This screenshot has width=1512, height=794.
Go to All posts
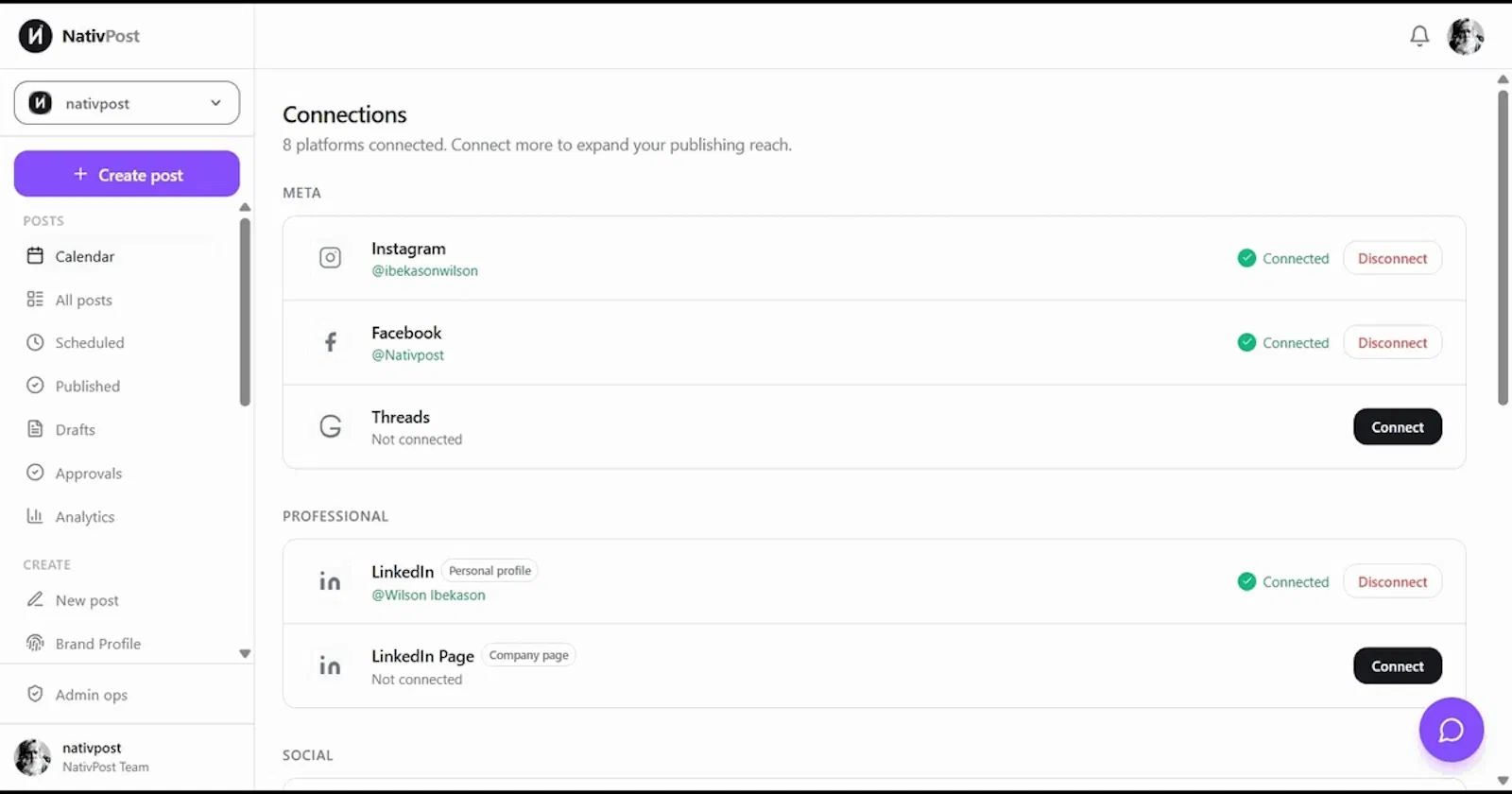point(83,300)
